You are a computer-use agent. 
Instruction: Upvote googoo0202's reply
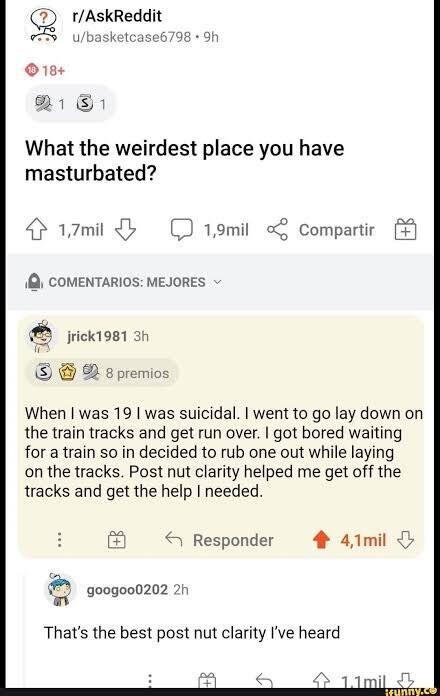point(321,680)
